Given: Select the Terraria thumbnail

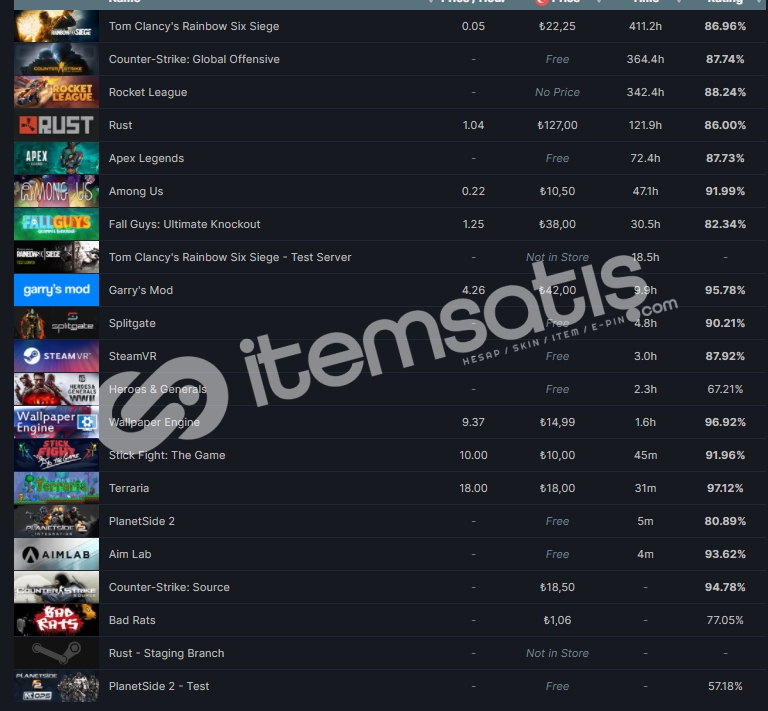Looking at the screenshot, I should point(56,488).
